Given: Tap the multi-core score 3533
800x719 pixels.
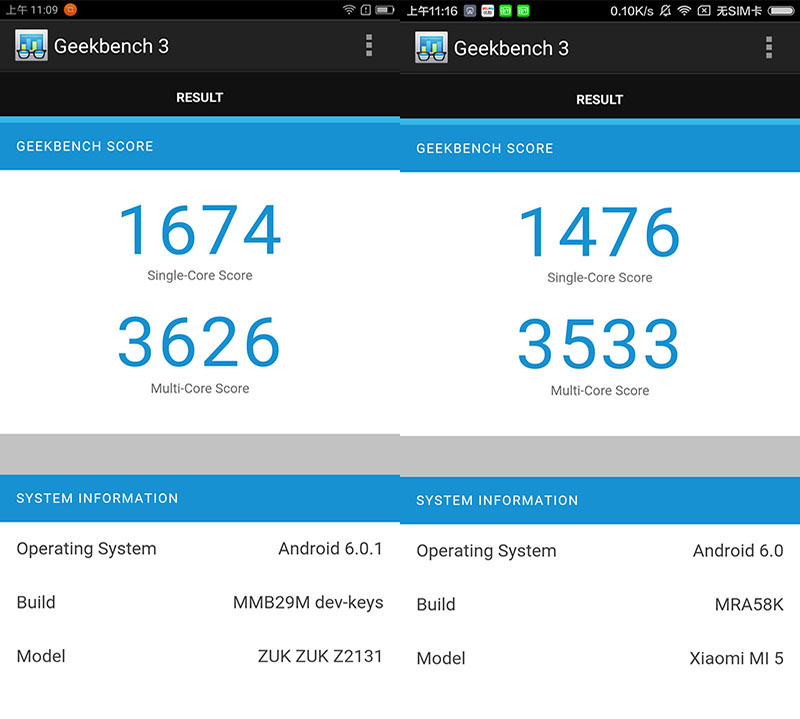Looking at the screenshot, I should point(599,344).
